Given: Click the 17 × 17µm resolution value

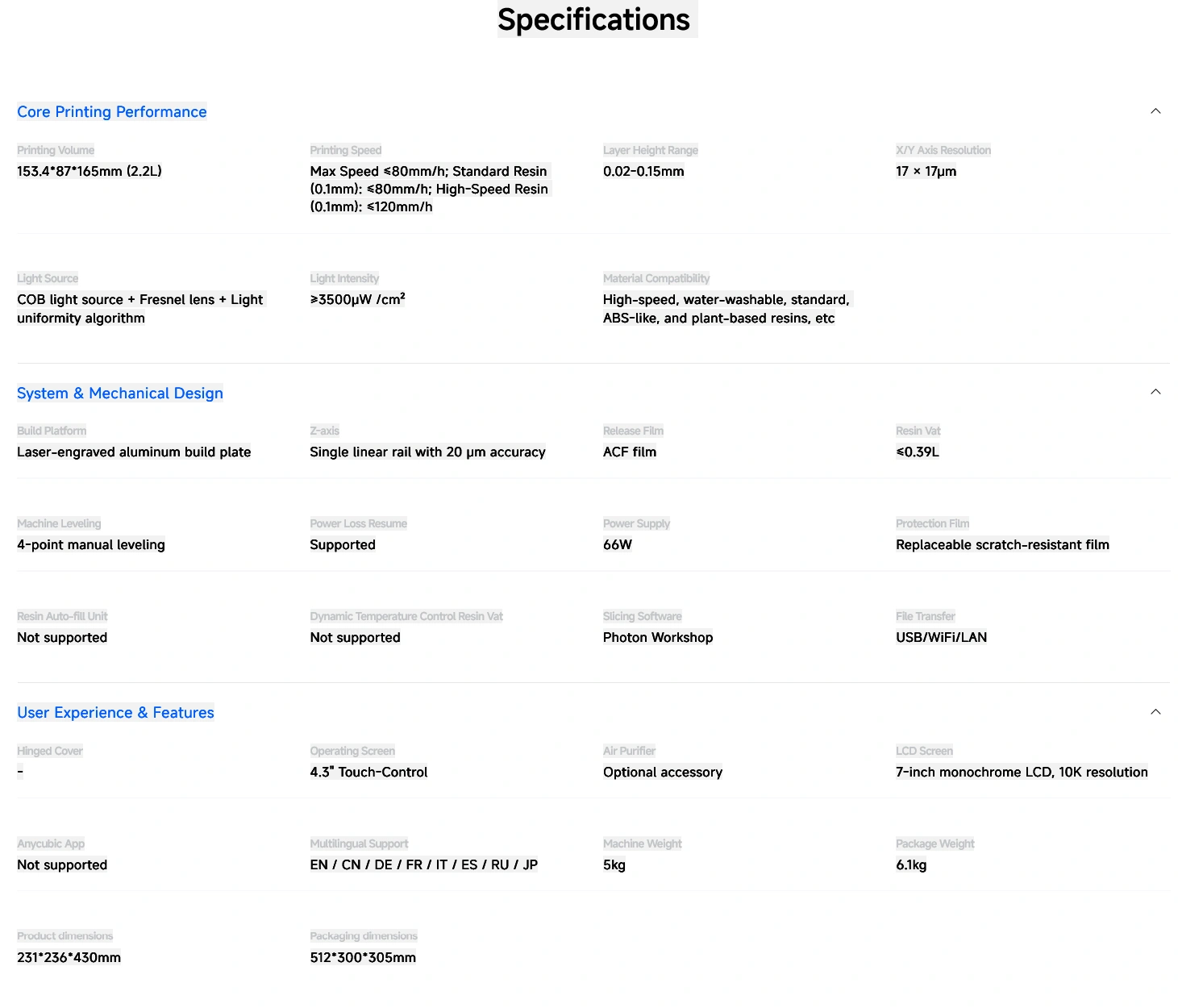Looking at the screenshot, I should click(x=926, y=171).
